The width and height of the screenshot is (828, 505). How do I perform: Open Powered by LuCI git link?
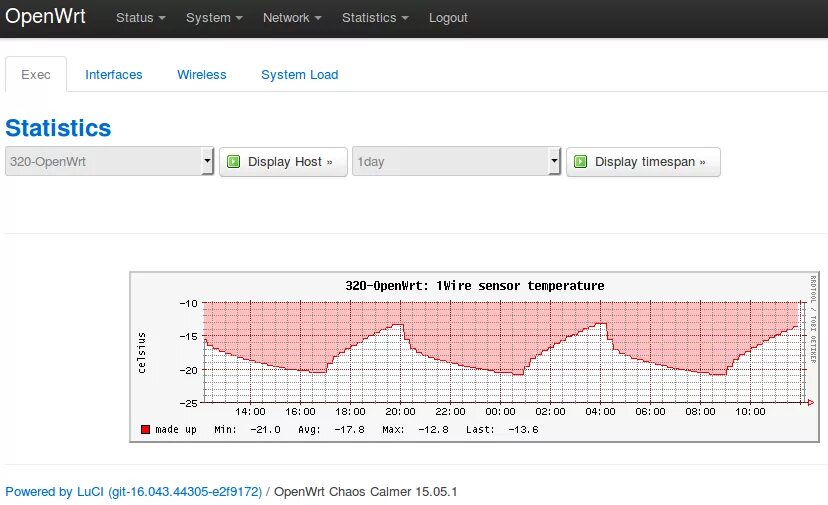point(134,491)
